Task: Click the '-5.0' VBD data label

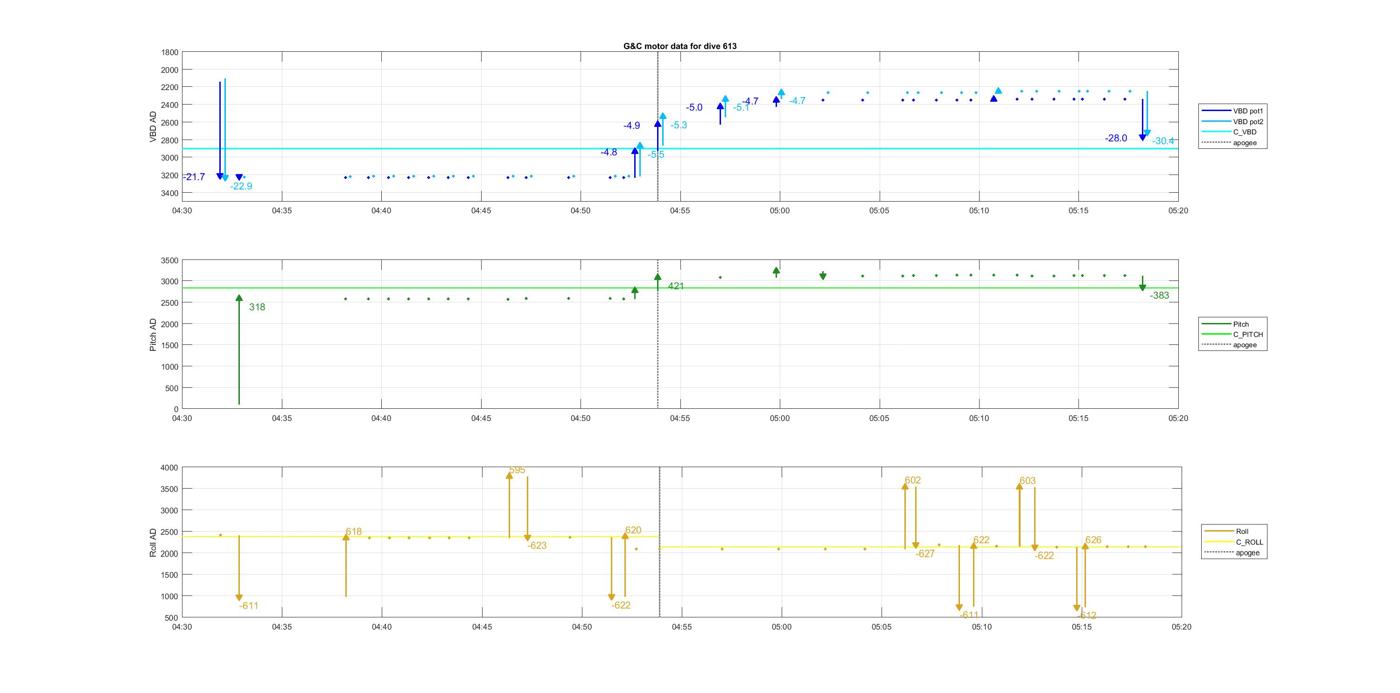Action: [x=694, y=107]
